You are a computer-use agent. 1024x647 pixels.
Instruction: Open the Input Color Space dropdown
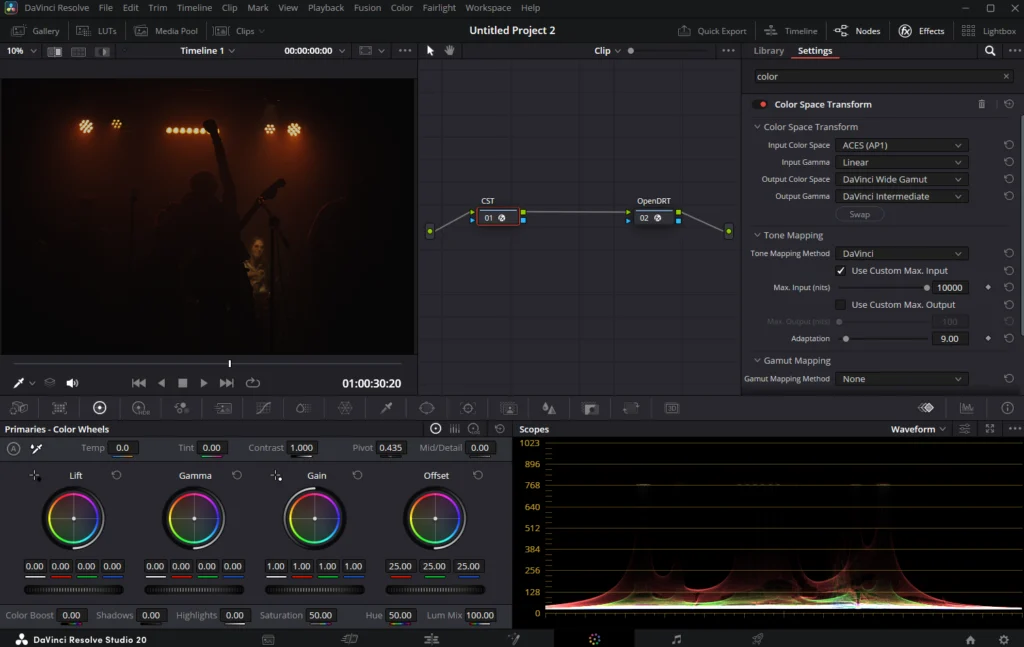[901, 145]
